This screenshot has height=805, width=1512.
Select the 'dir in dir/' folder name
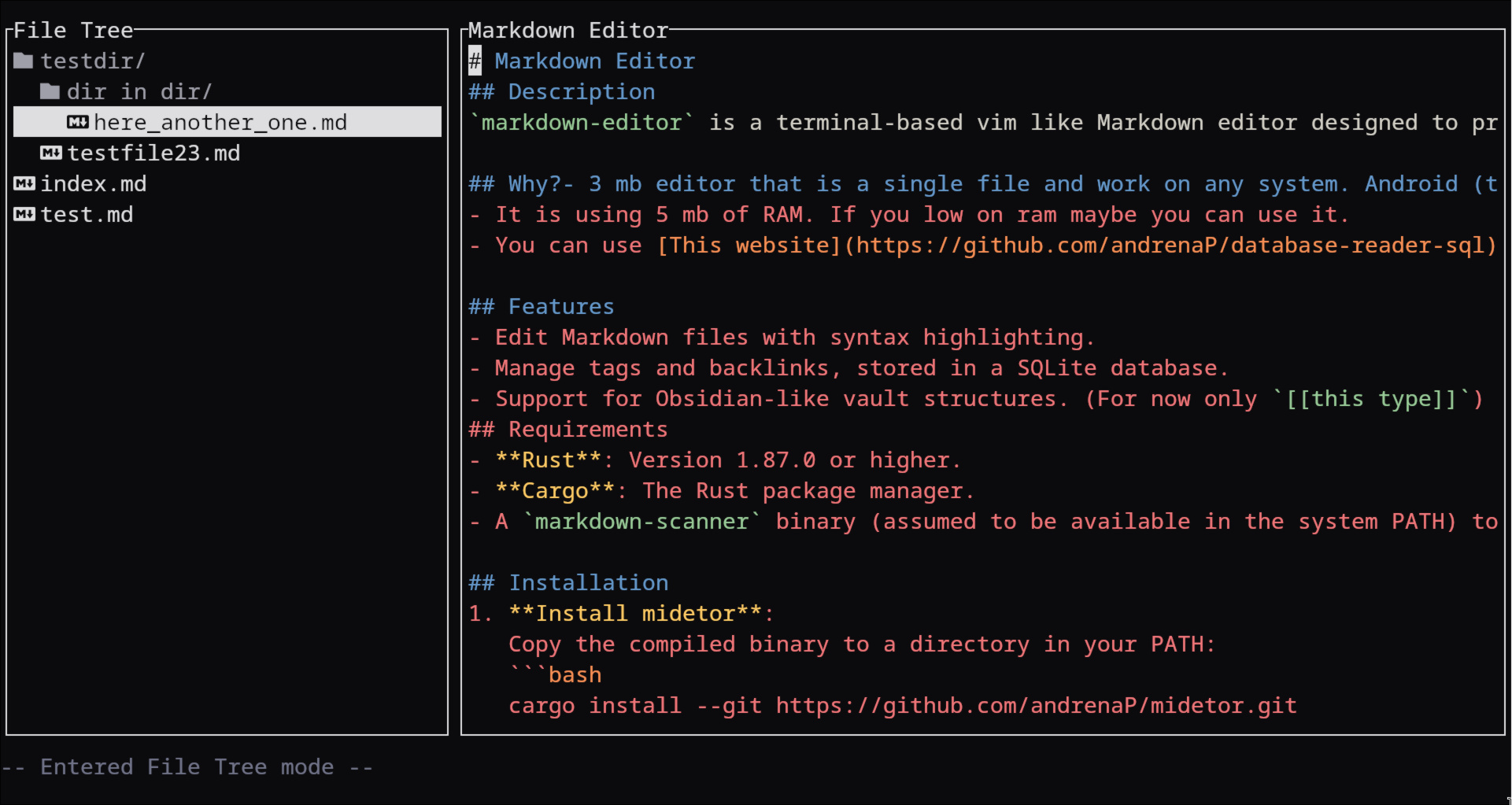[139, 91]
